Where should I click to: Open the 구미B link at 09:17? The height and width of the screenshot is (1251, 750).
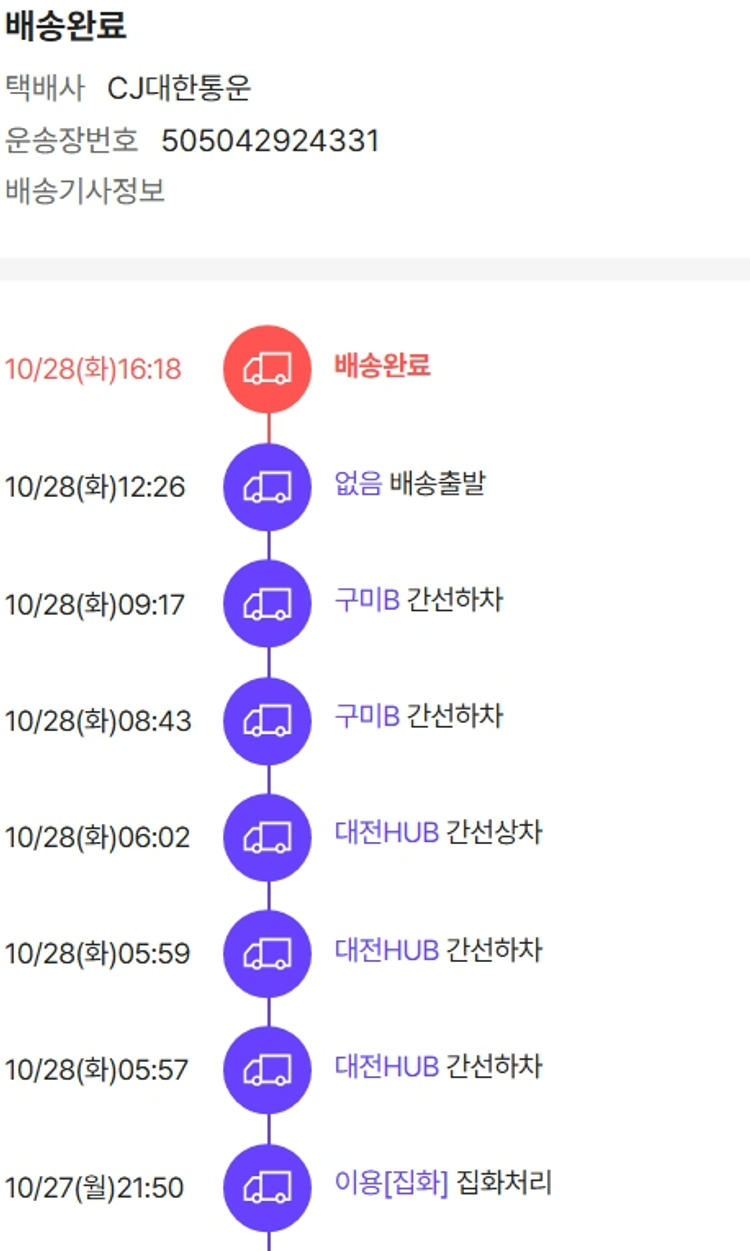pyautogui.click(x=367, y=600)
